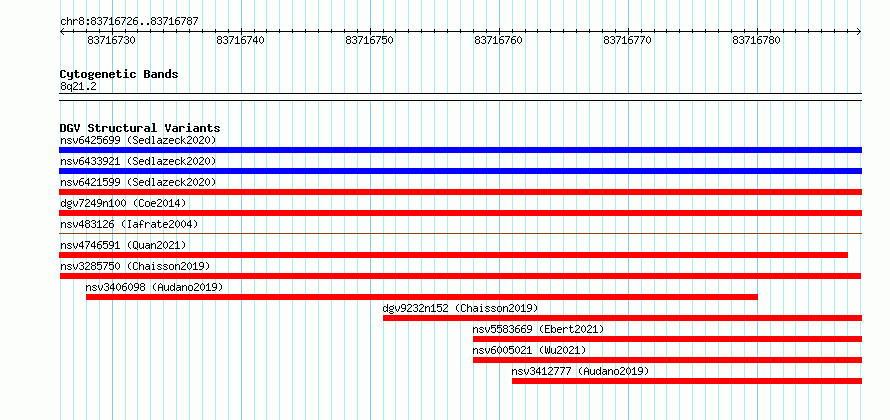Click ruler position 83716730

(112, 40)
